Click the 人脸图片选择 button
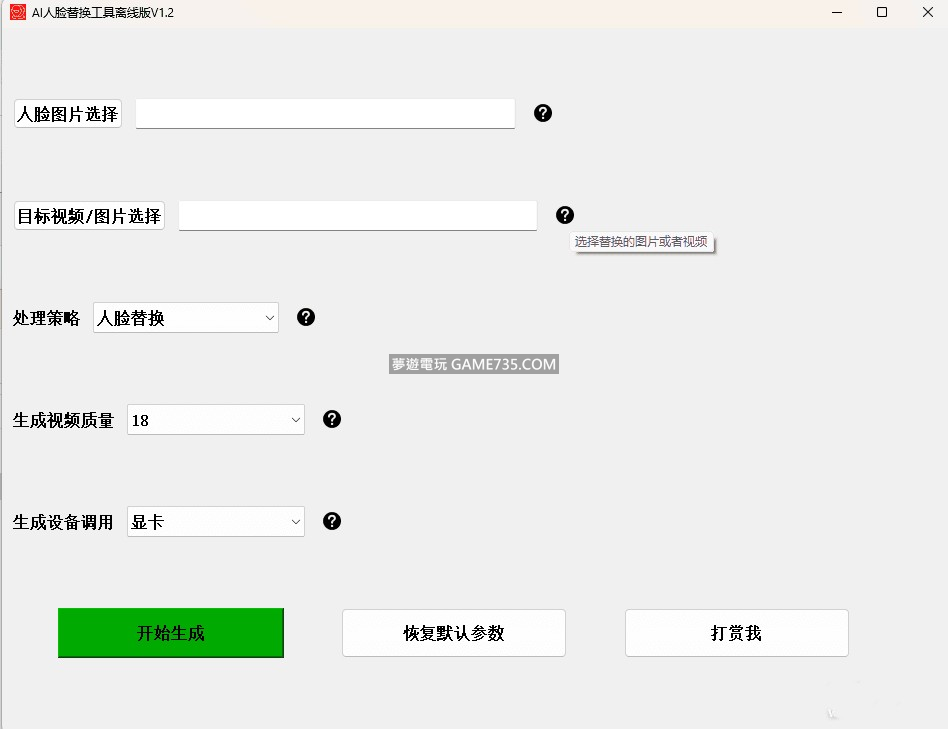948x729 pixels. pos(68,114)
